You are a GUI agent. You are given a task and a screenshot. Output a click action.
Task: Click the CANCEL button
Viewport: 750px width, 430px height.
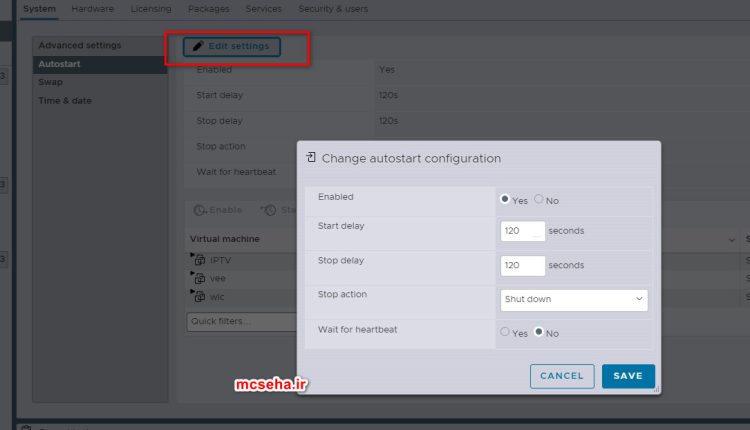tap(561, 376)
